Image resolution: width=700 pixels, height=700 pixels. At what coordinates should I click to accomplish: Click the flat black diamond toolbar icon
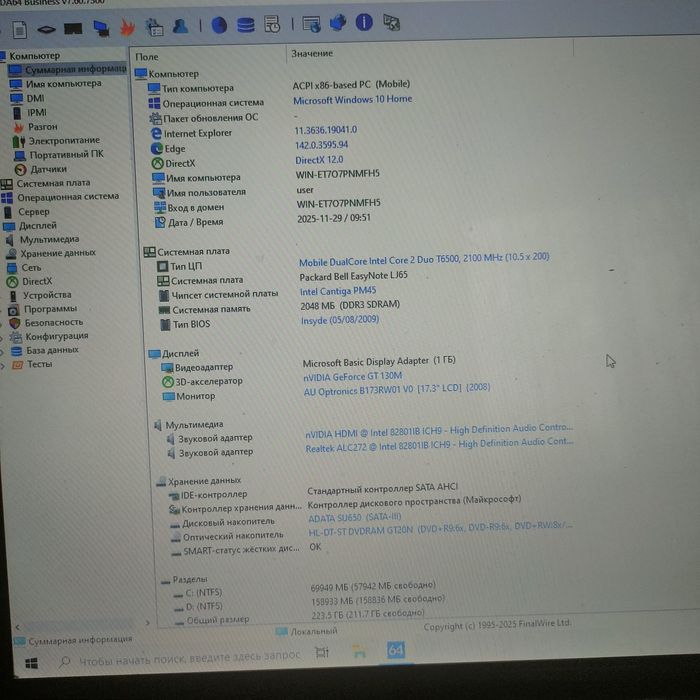point(46,30)
